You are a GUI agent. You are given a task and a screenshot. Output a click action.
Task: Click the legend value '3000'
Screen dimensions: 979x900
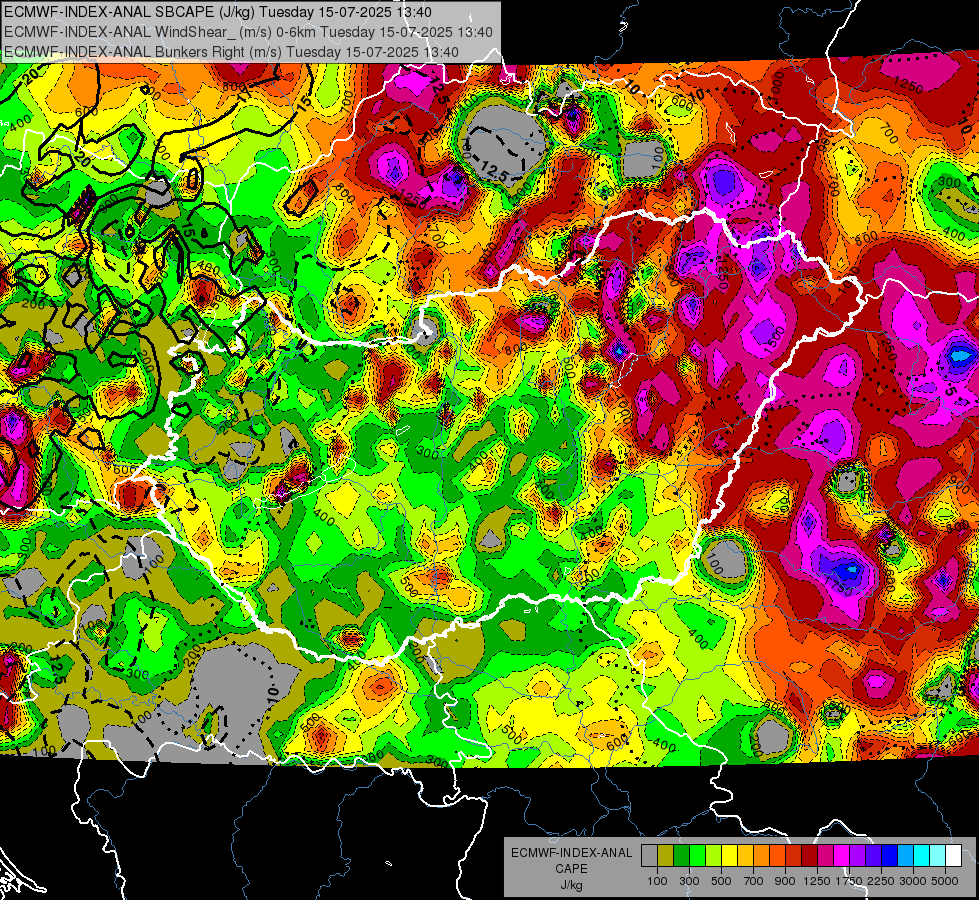(x=913, y=881)
